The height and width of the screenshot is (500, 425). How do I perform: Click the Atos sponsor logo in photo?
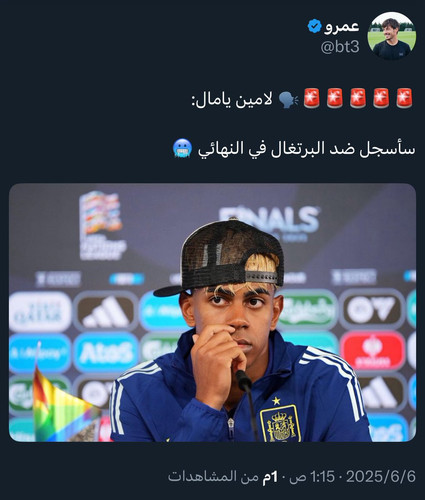(106, 353)
